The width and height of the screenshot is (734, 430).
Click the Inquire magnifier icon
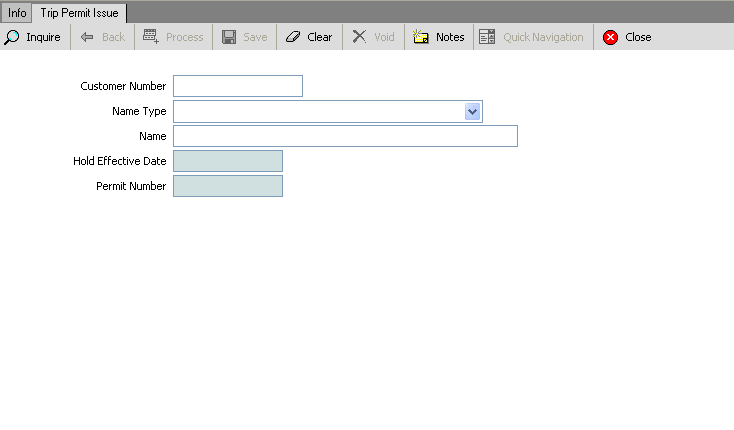[x=12, y=37]
